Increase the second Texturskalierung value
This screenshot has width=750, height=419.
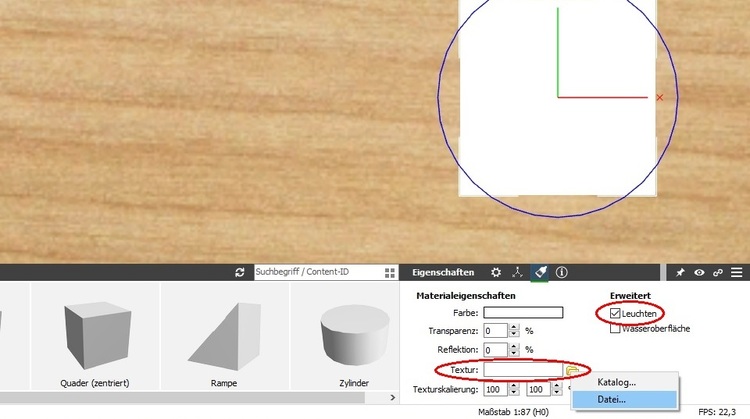557,386
